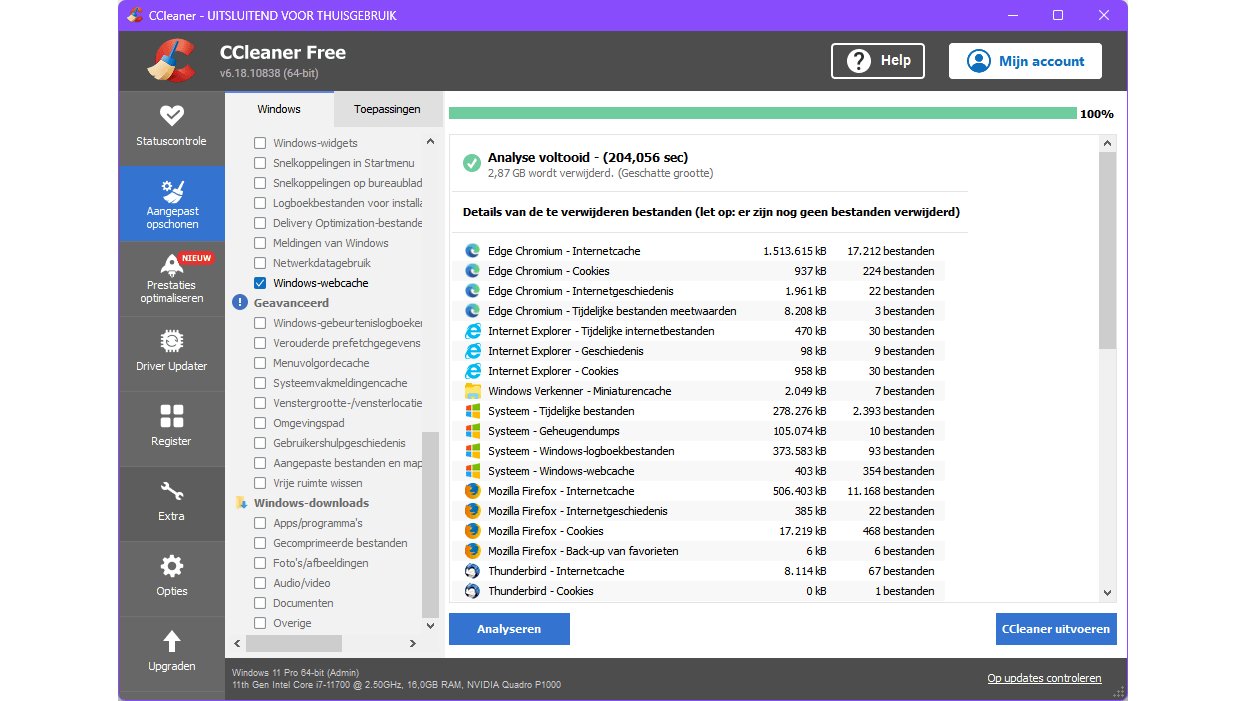Click CCleaner uitvoeren button
1246x701 pixels.
1056,629
